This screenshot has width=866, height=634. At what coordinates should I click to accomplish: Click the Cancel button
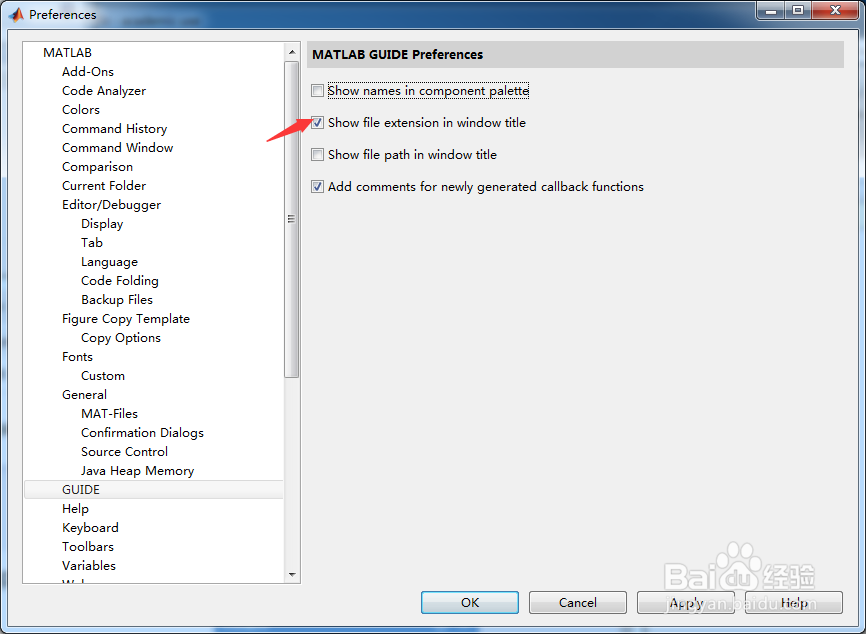click(x=578, y=603)
